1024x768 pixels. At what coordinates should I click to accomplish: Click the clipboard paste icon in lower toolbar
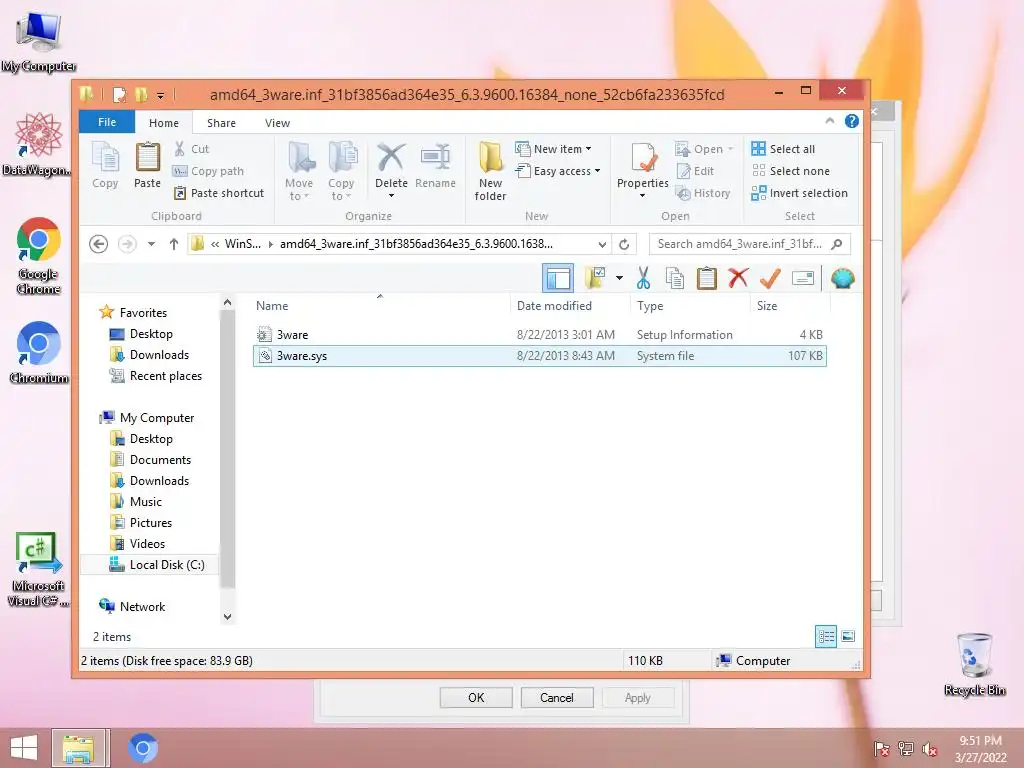707,278
